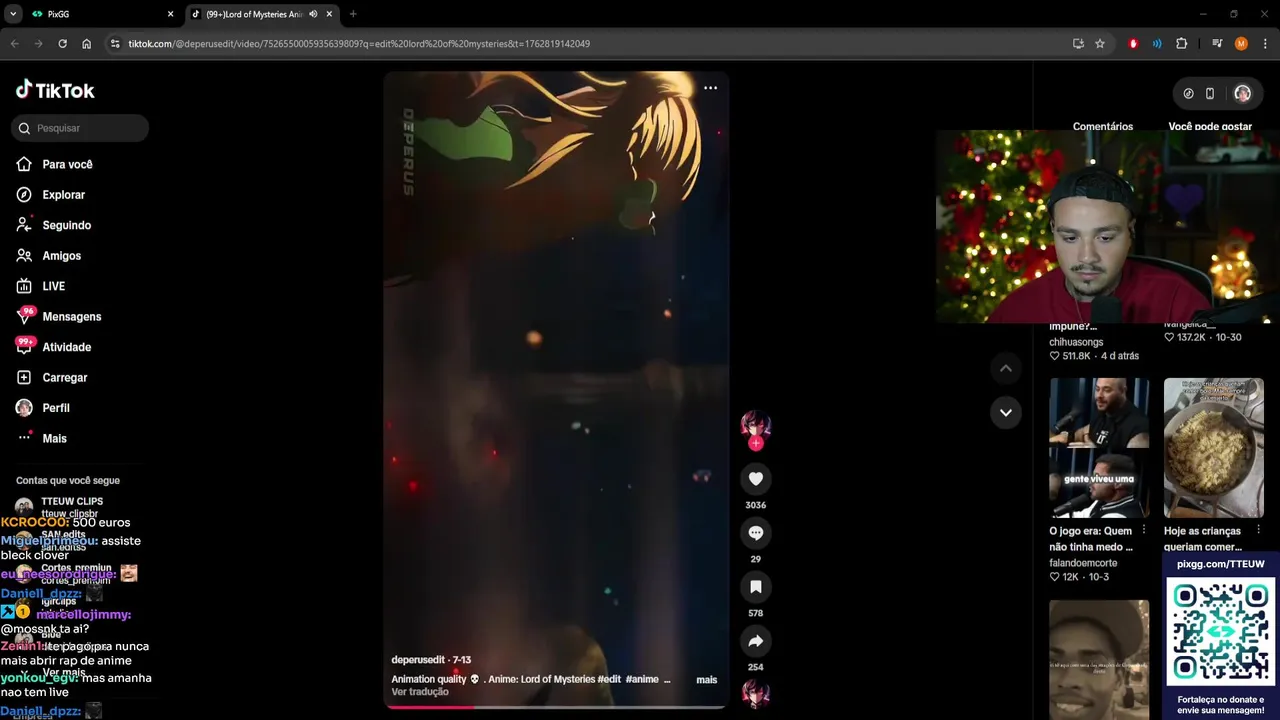The width and height of the screenshot is (1280, 720).
Task: Click Carregar to upload video
Action: [64, 378]
